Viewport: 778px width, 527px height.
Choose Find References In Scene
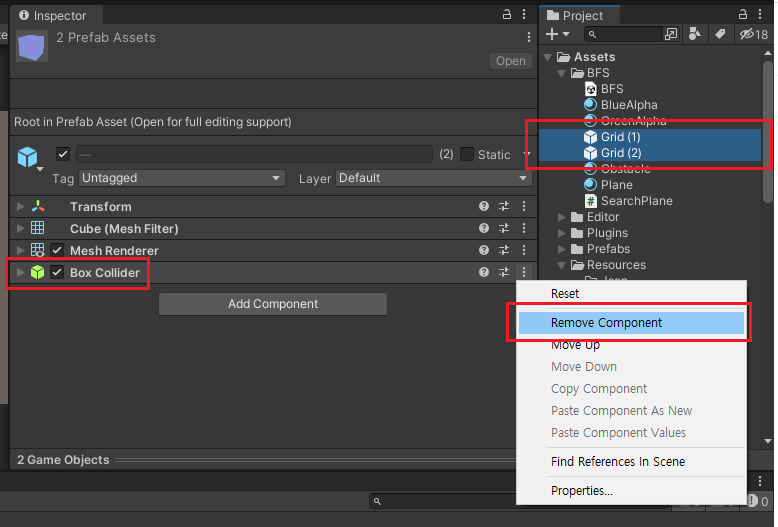(x=631, y=461)
